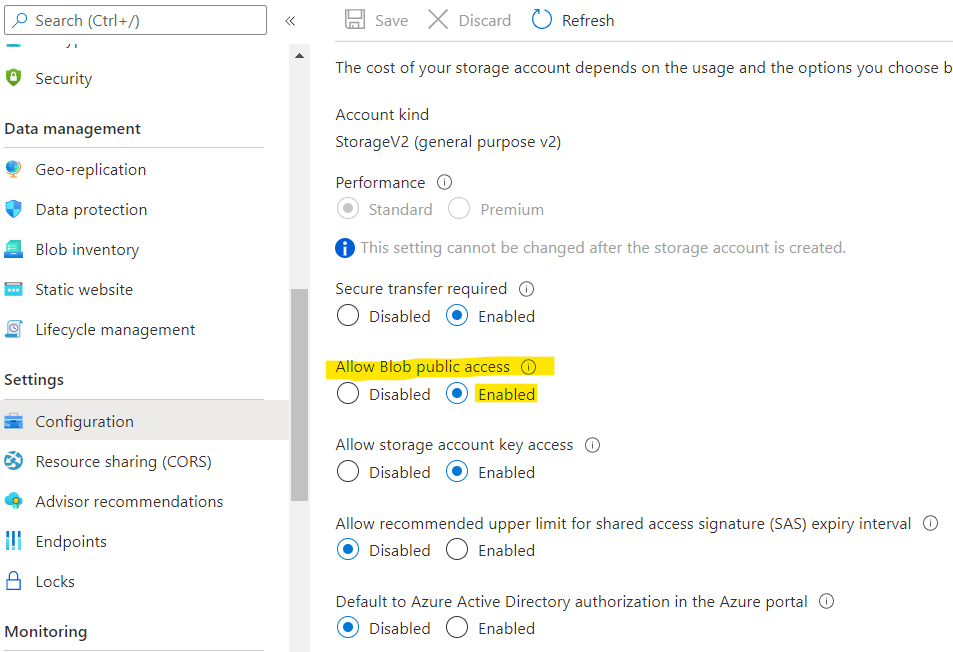
Task: Click the Locks padlock icon
Action: pos(14,582)
